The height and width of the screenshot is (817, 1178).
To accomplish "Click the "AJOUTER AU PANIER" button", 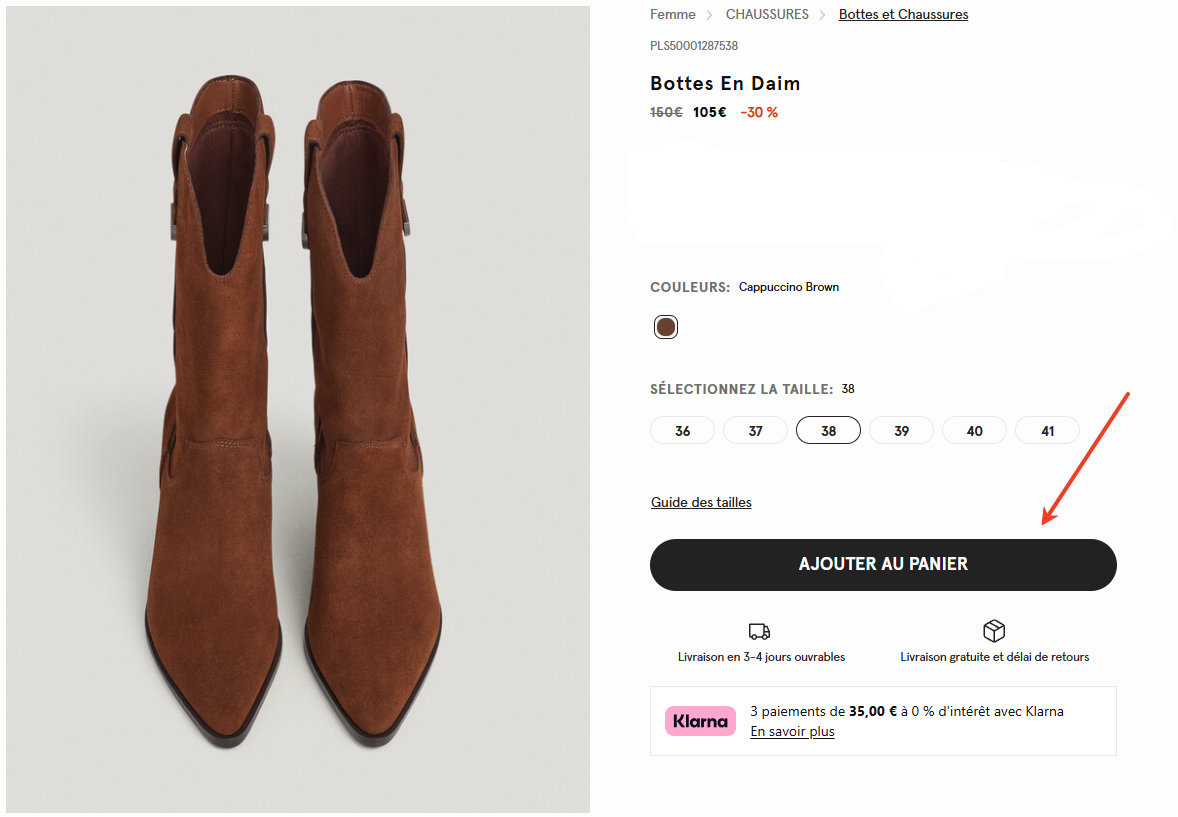I will pos(883,564).
